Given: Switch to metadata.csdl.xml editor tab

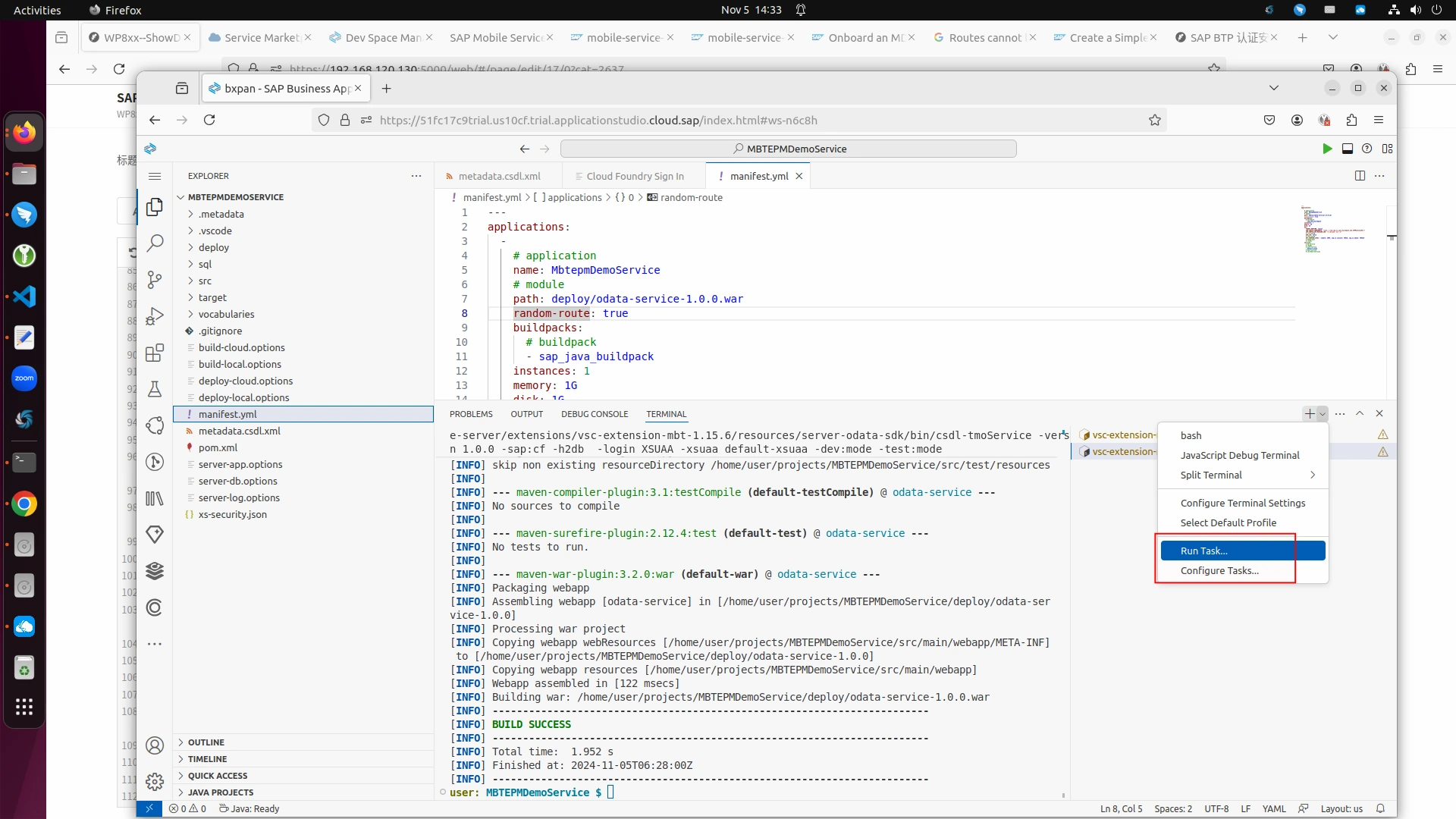Looking at the screenshot, I should pyautogui.click(x=499, y=176).
